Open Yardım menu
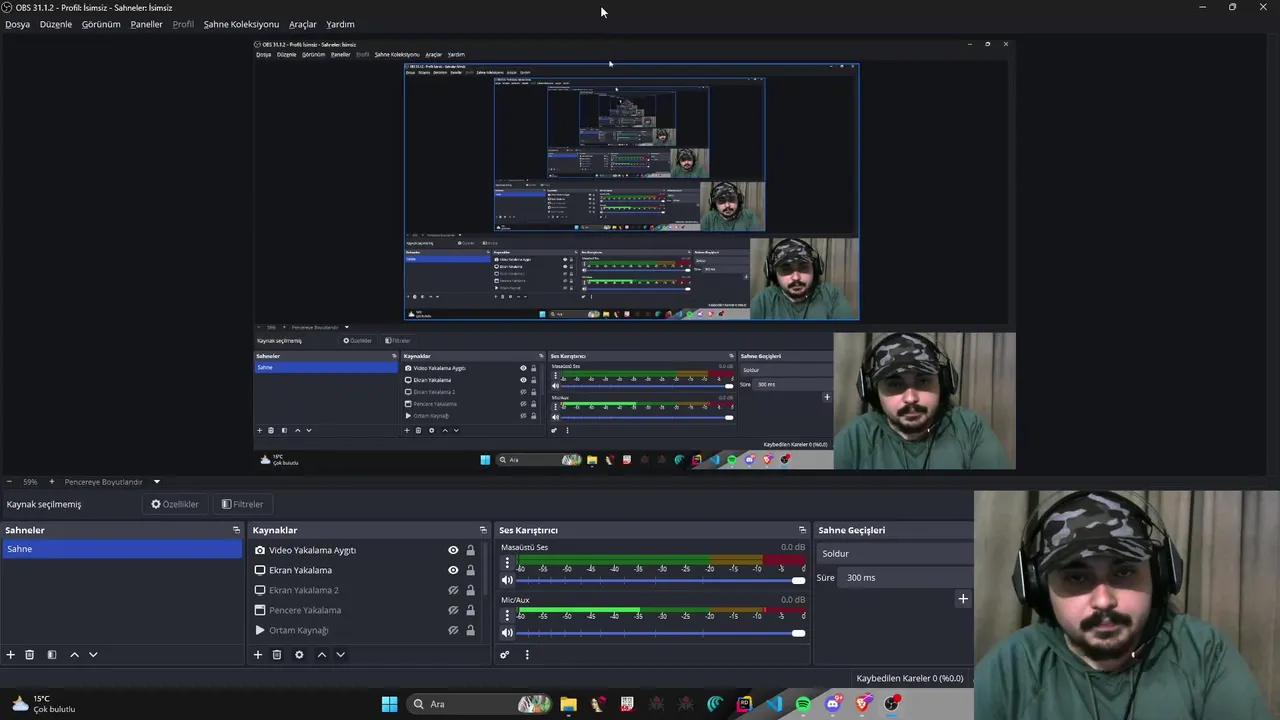Image resolution: width=1280 pixels, height=720 pixels. 340,24
